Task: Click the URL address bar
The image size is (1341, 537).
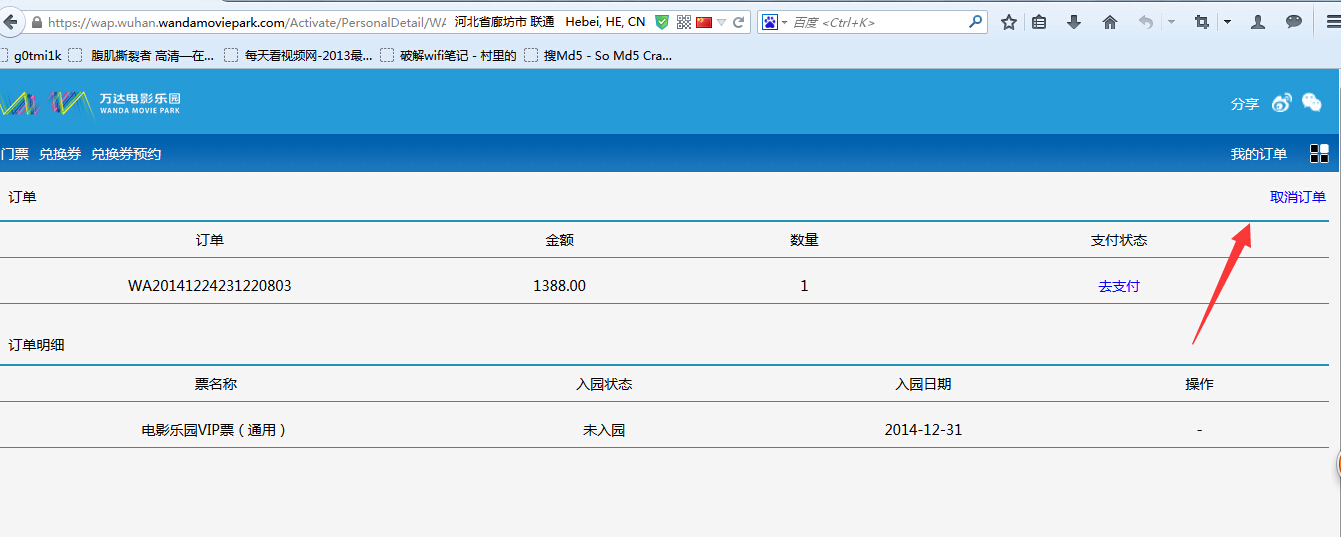Action: coord(245,22)
